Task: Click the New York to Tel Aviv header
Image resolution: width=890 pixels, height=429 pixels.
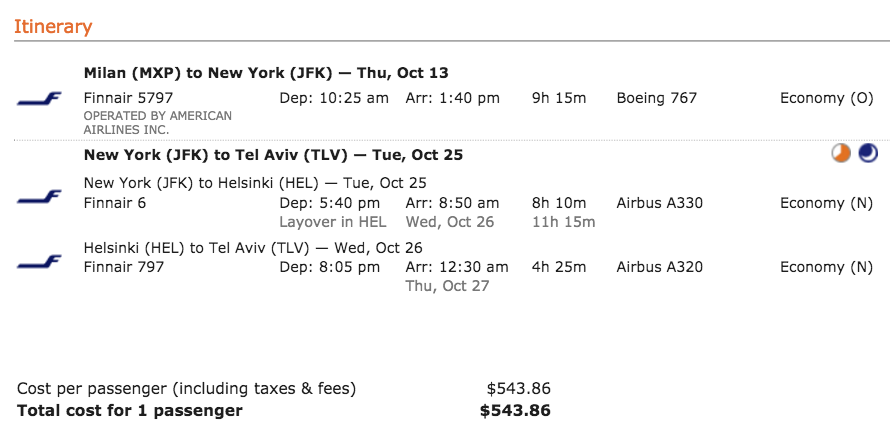Action: [273, 155]
